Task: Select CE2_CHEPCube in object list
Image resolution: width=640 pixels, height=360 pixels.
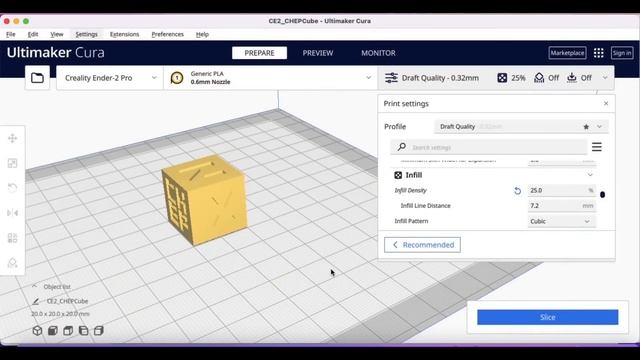Action: [x=67, y=301]
